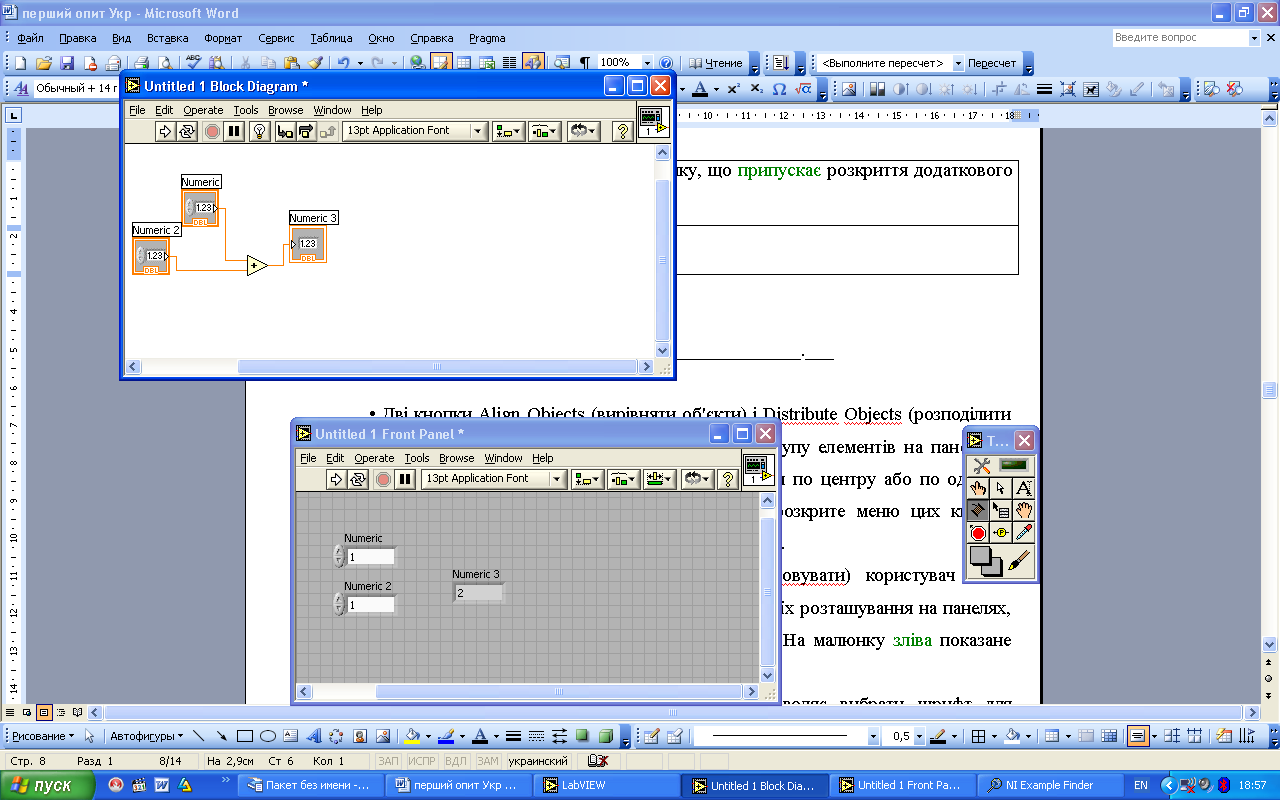Select Edit Text tool in Tools palette
The height and width of the screenshot is (800, 1280).
(1024, 487)
